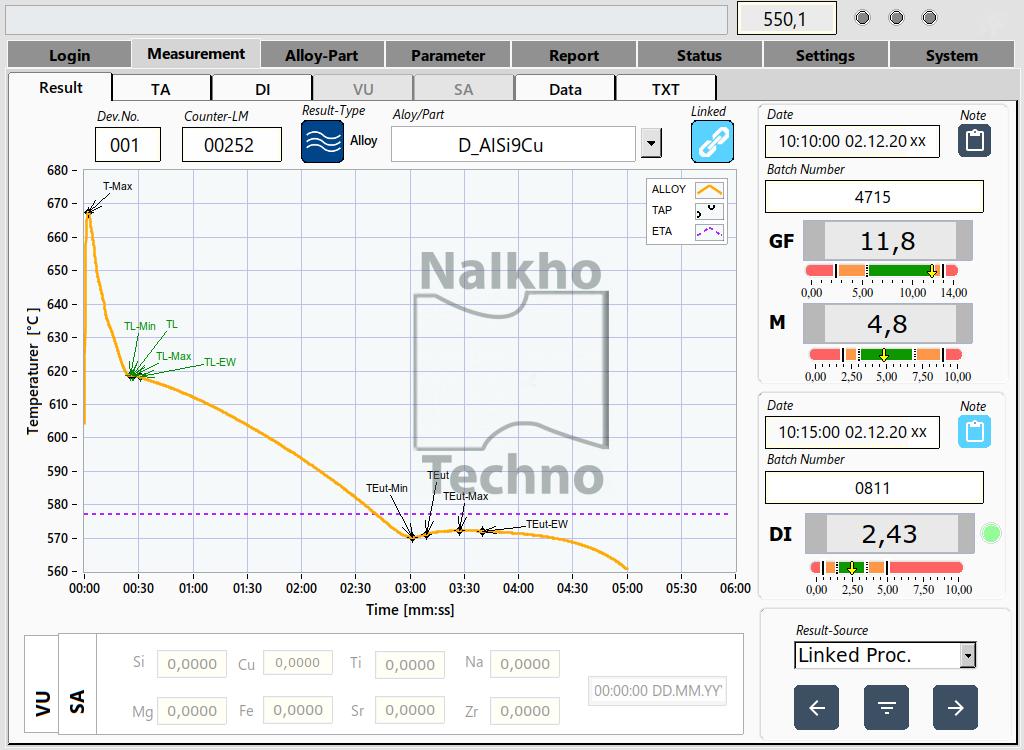Switch to the DI sub-tab
The width and height of the screenshot is (1024, 750).
262,88
